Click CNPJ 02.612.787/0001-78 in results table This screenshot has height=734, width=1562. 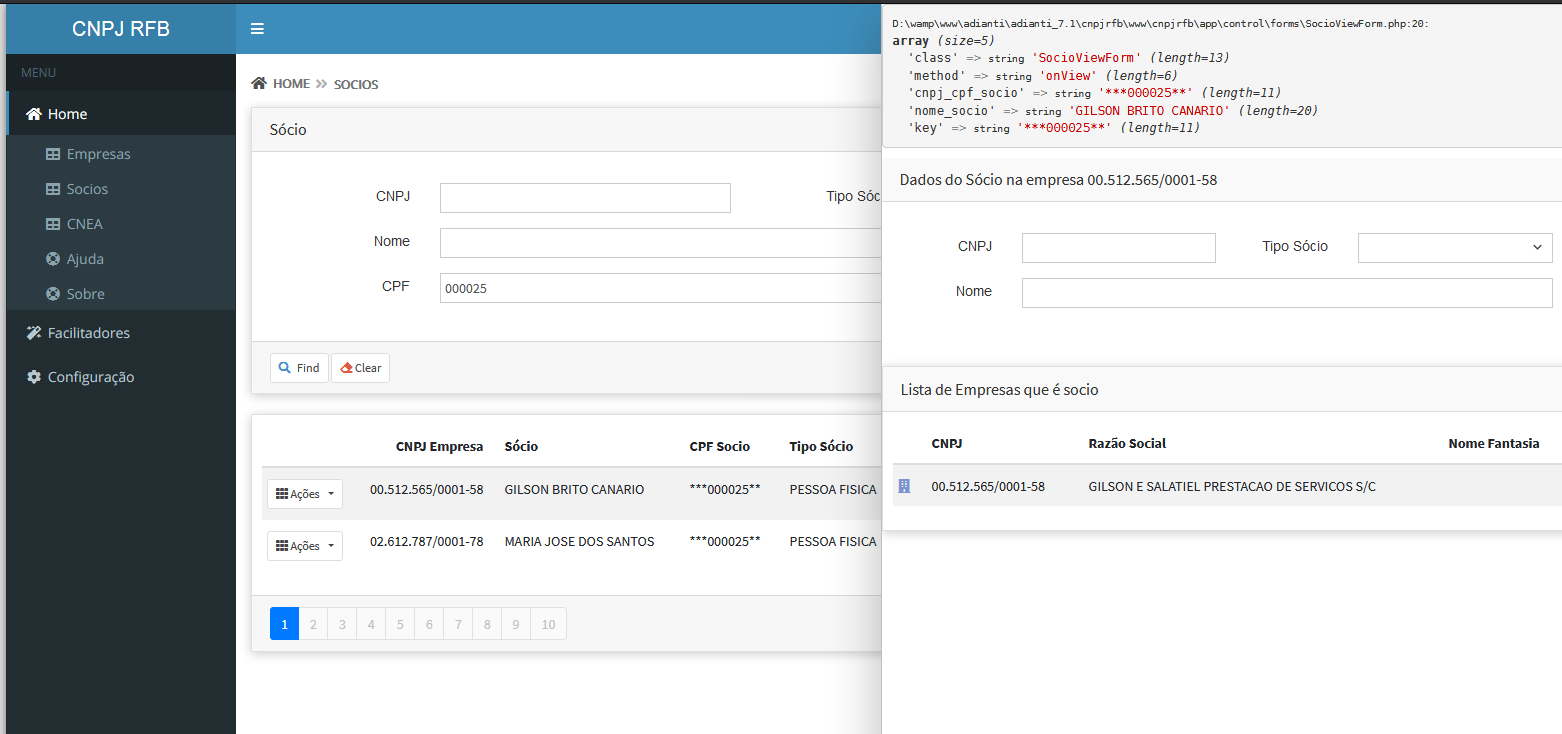coord(426,541)
